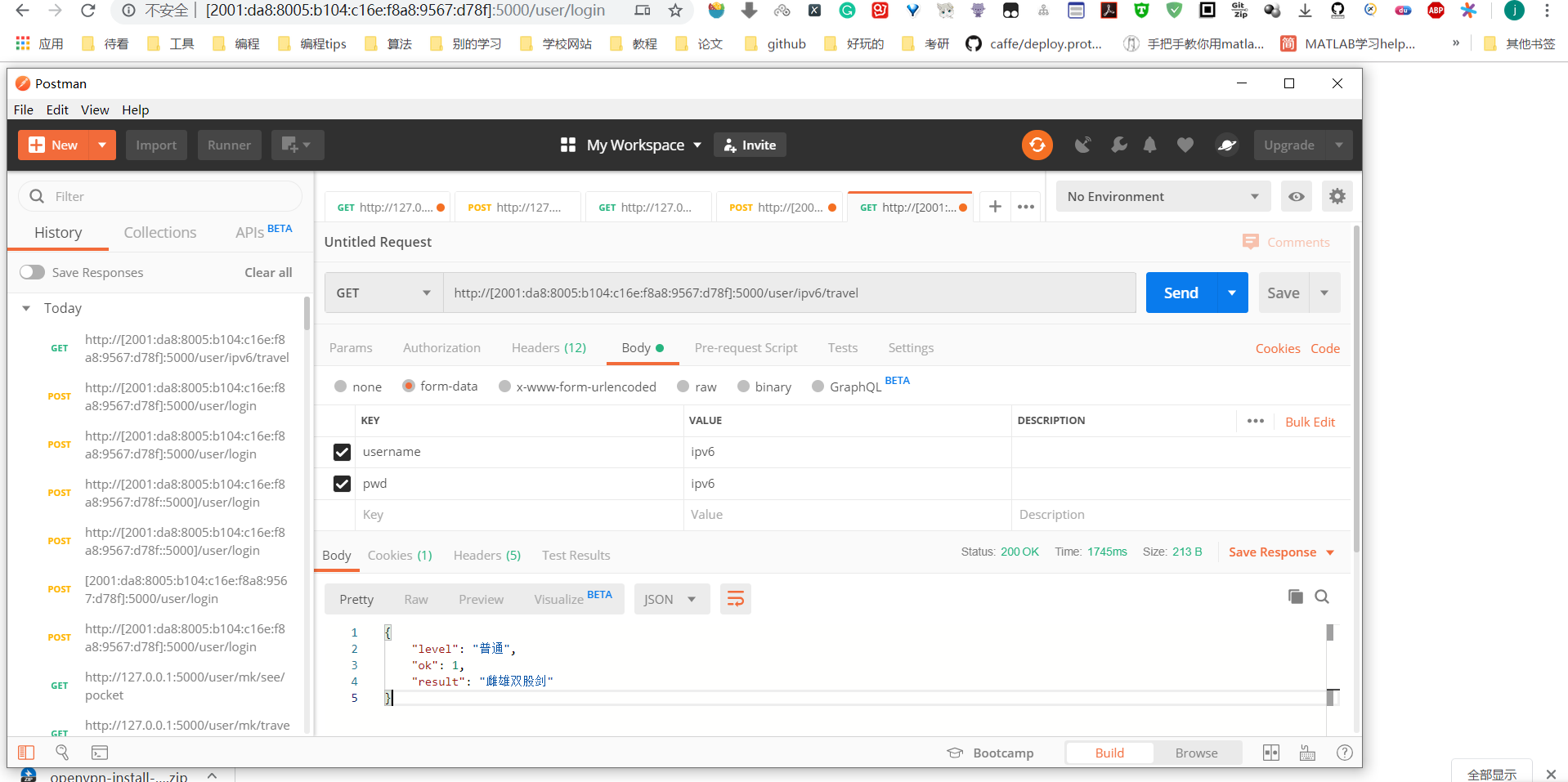Open the GET method dropdown
1568x782 pixels.
click(x=382, y=292)
